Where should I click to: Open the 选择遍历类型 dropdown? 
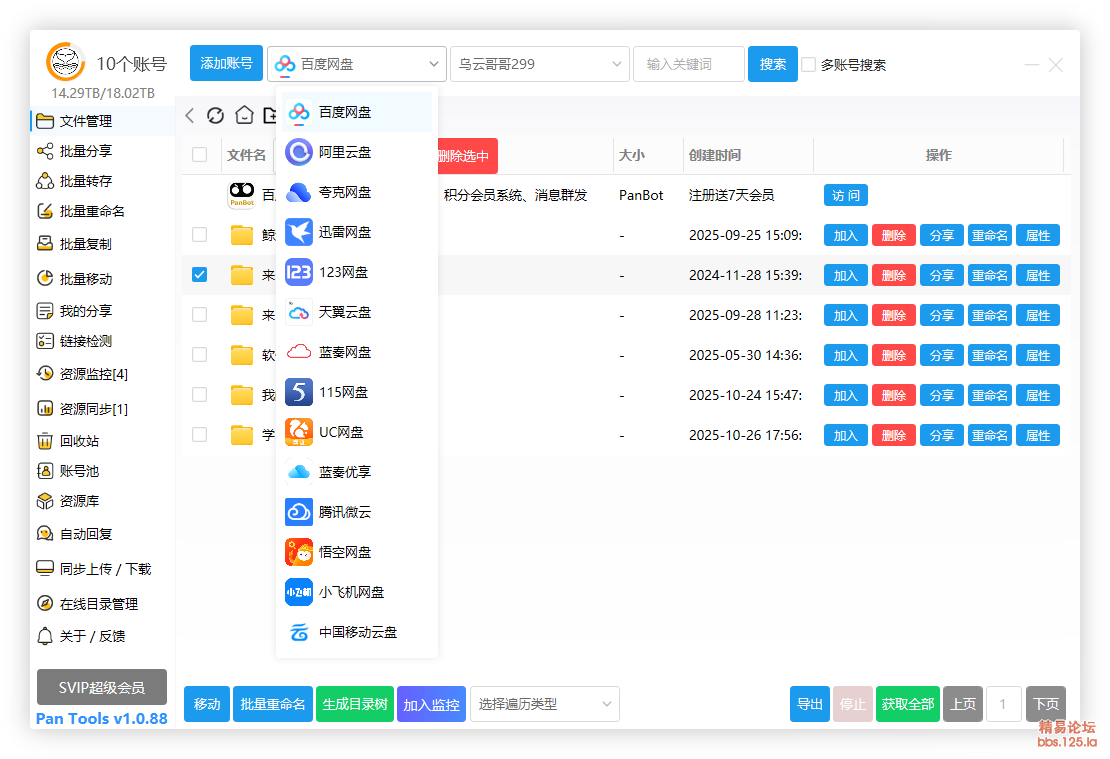(x=545, y=704)
